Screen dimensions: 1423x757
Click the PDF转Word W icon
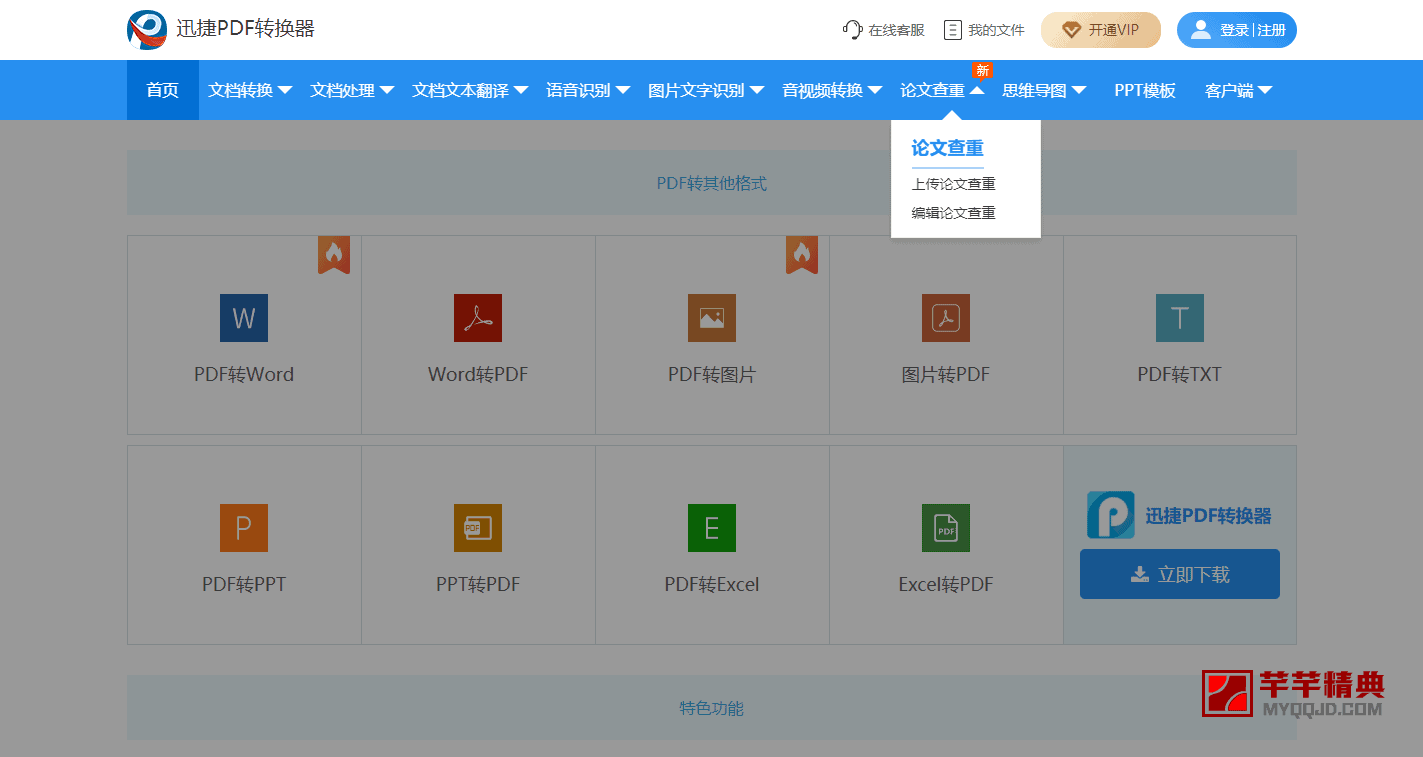pyautogui.click(x=244, y=318)
